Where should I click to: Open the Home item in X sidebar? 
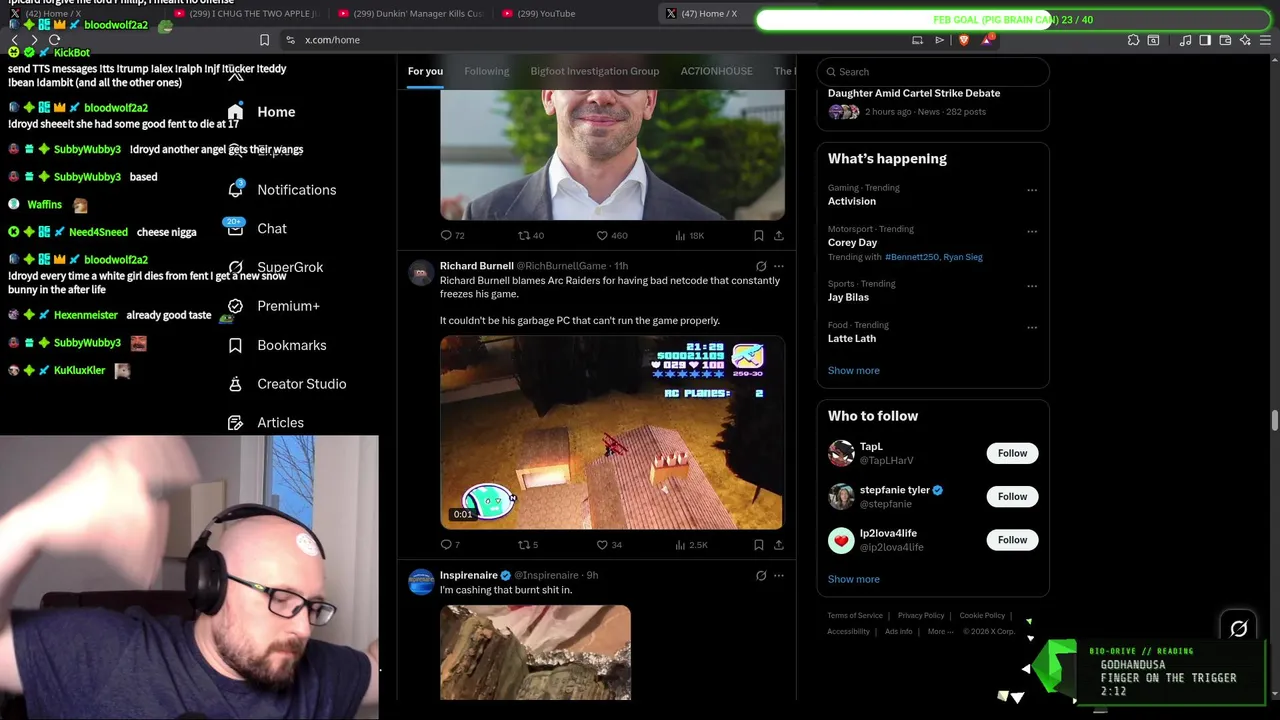(x=261, y=112)
